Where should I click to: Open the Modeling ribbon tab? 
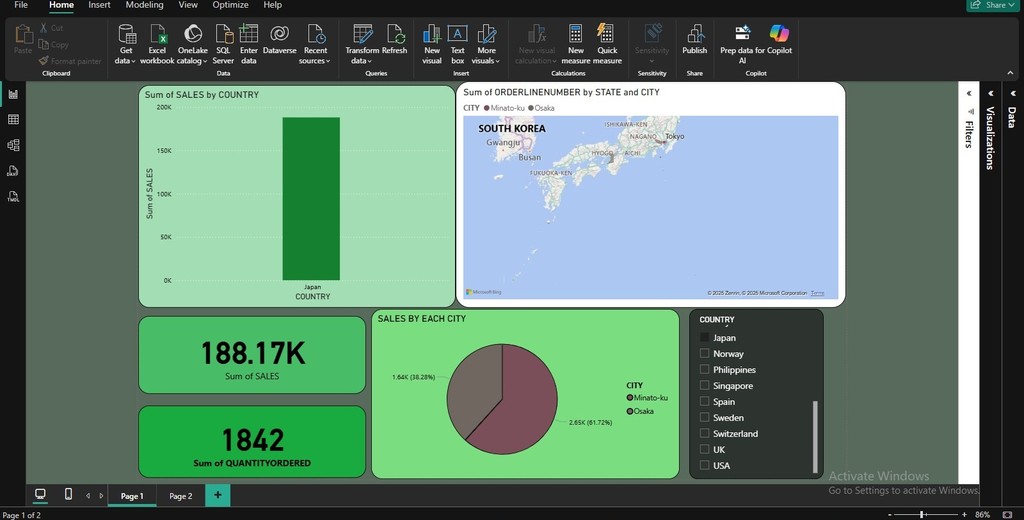click(x=144, y=5)
